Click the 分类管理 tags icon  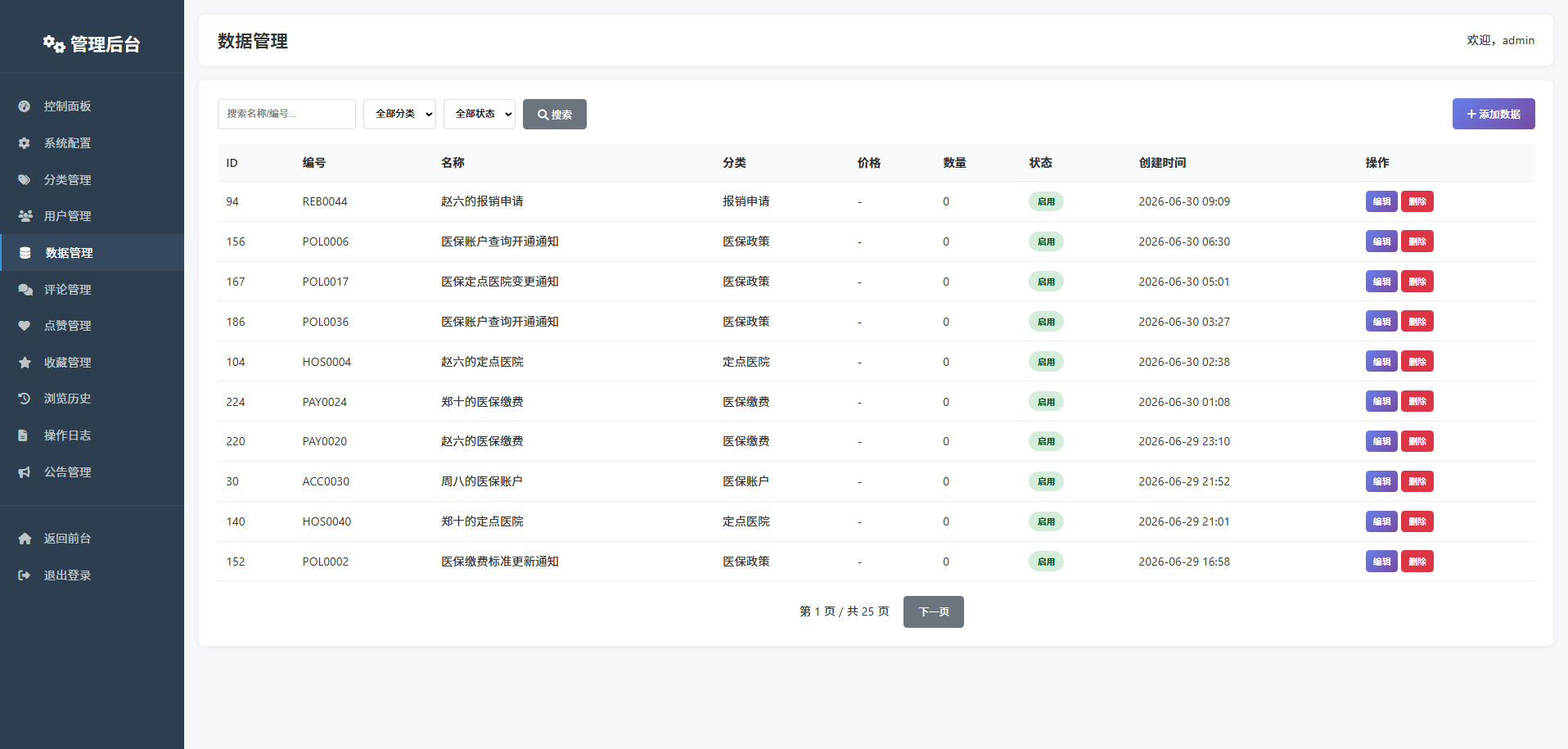pos(25,180)
